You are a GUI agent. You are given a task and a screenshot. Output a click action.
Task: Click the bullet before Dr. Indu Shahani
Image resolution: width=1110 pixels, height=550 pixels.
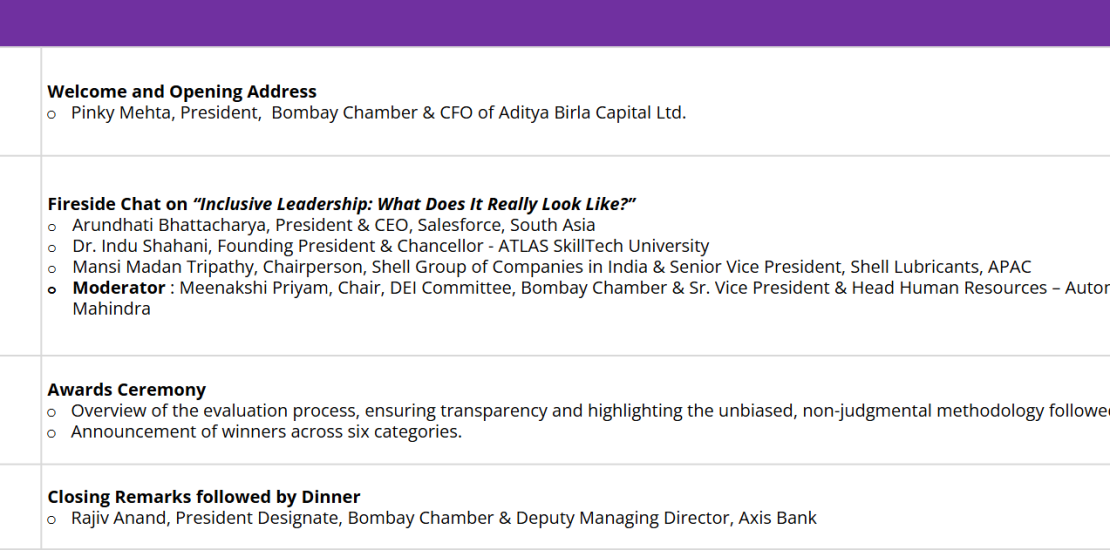point(52,248)
